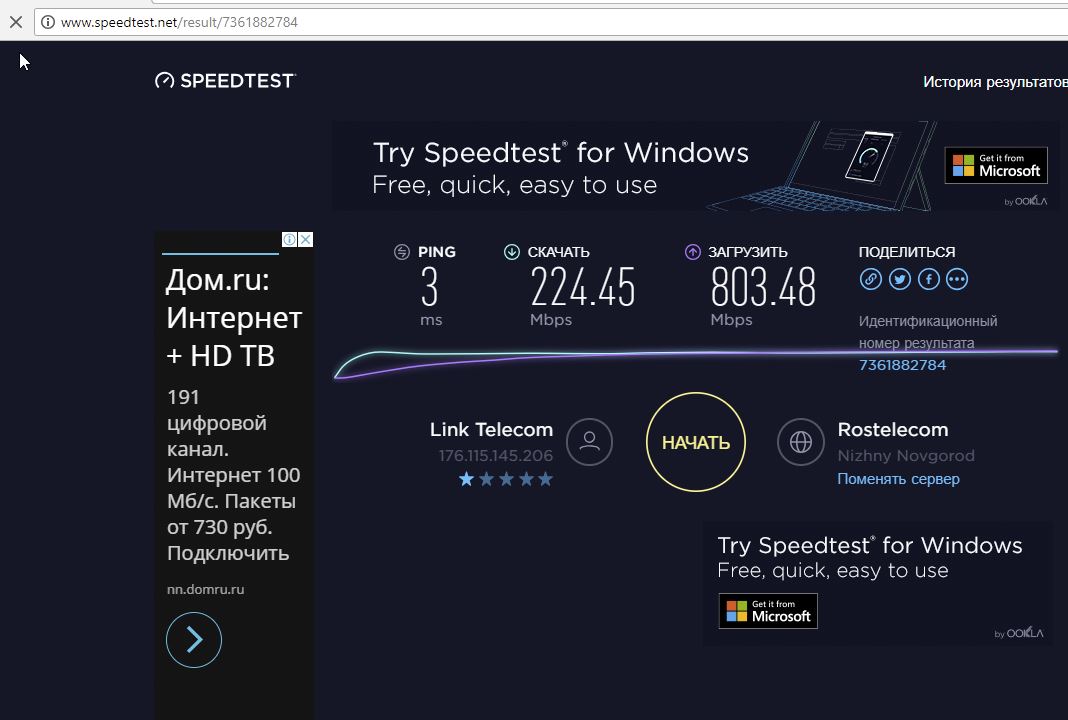Image resolution: width=1068 pixels, height=720 pixels.
Task: Start a new test with НАЧАТЬ
Action: pyautogui.click(x=695, y=441)
